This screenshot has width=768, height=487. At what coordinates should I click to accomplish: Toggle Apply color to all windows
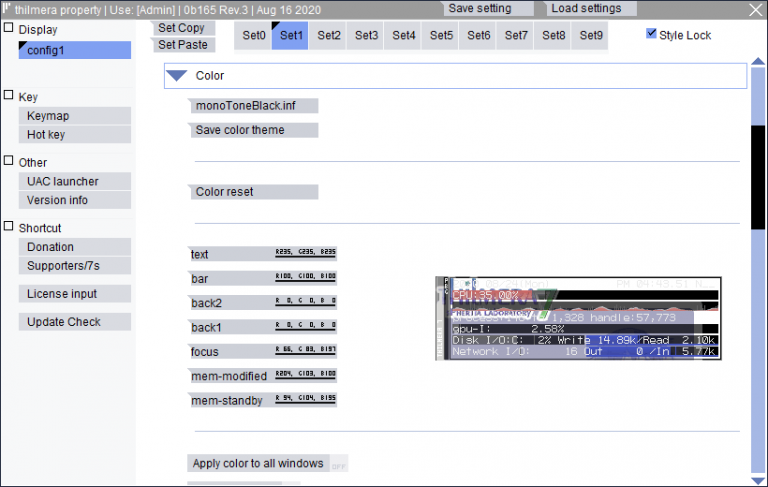pos(260,464)
